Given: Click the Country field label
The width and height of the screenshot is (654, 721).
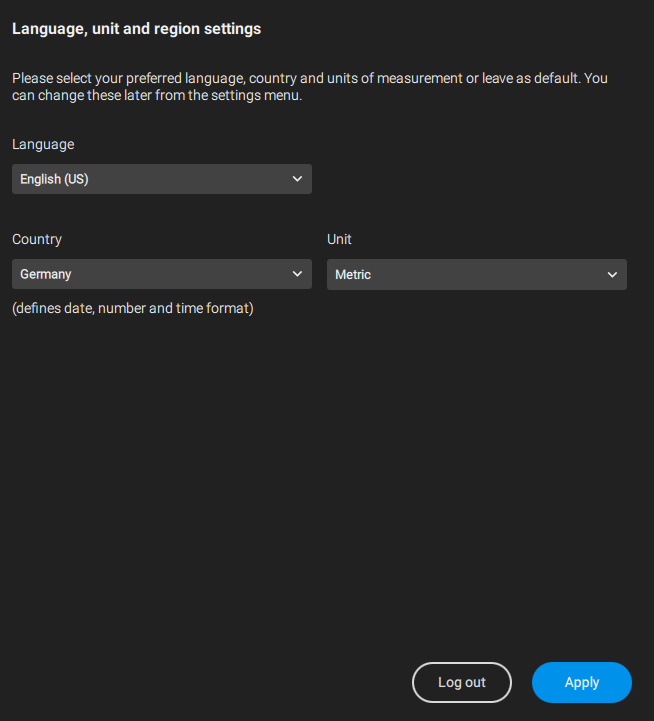Looking at the screenshot, I should point(37,239).
